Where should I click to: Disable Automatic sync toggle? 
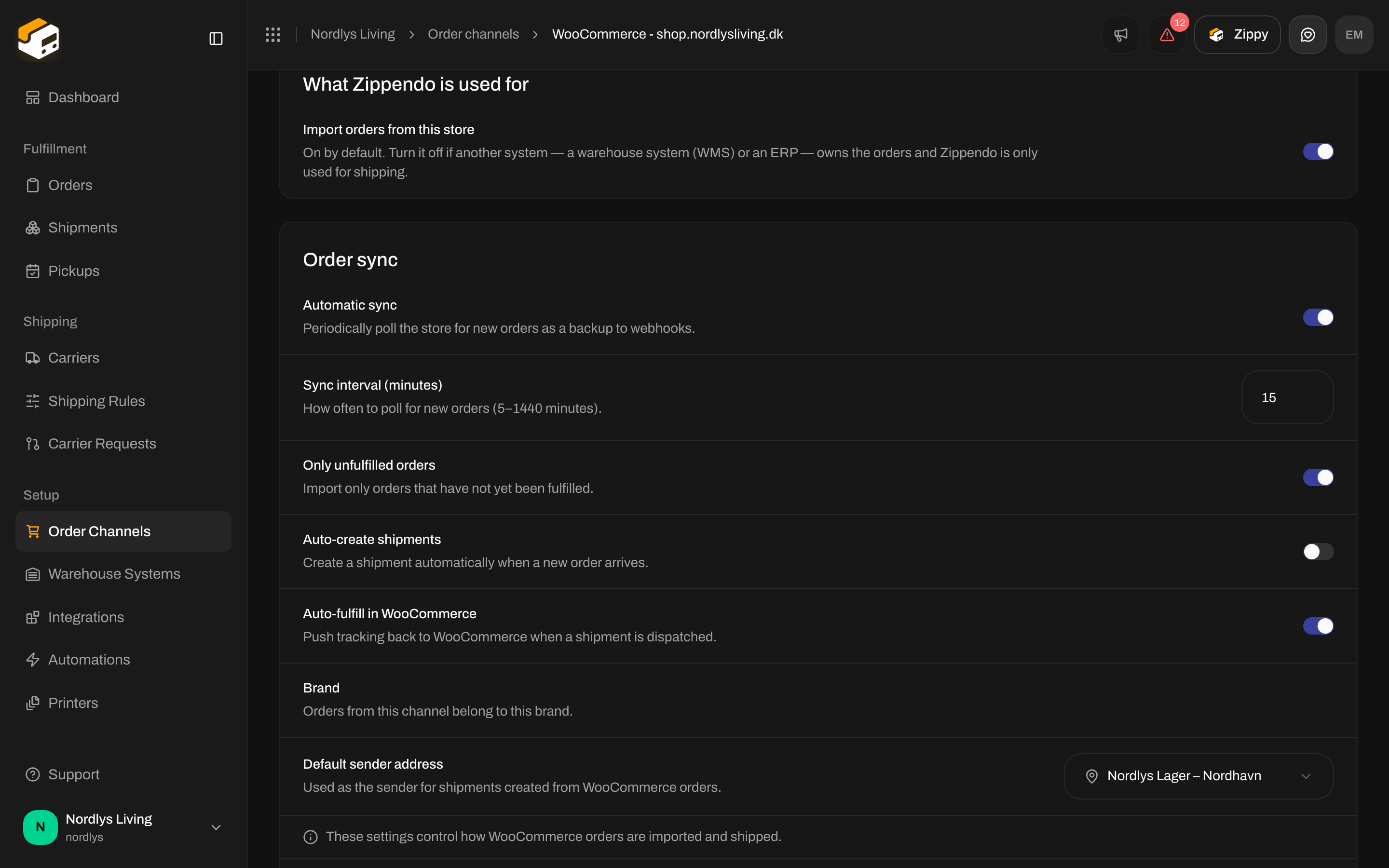1318,317
